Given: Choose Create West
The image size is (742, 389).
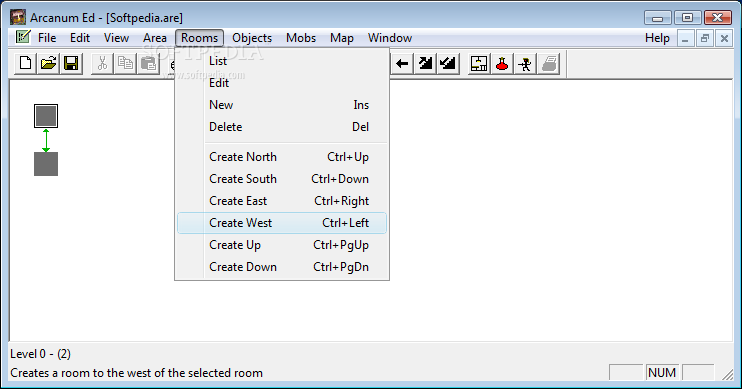Looking at the screenshot, I should pyautogui.click(x=282, y=223).
